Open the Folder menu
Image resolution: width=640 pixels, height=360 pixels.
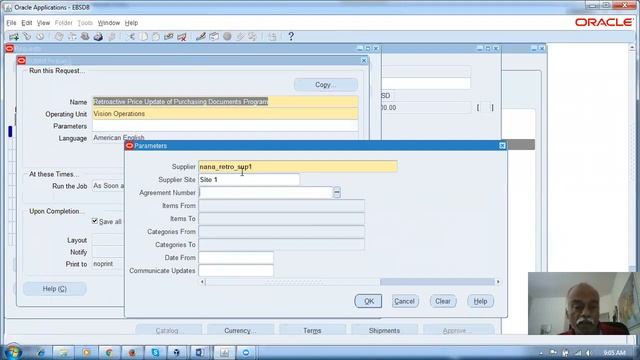pos(63,23)
